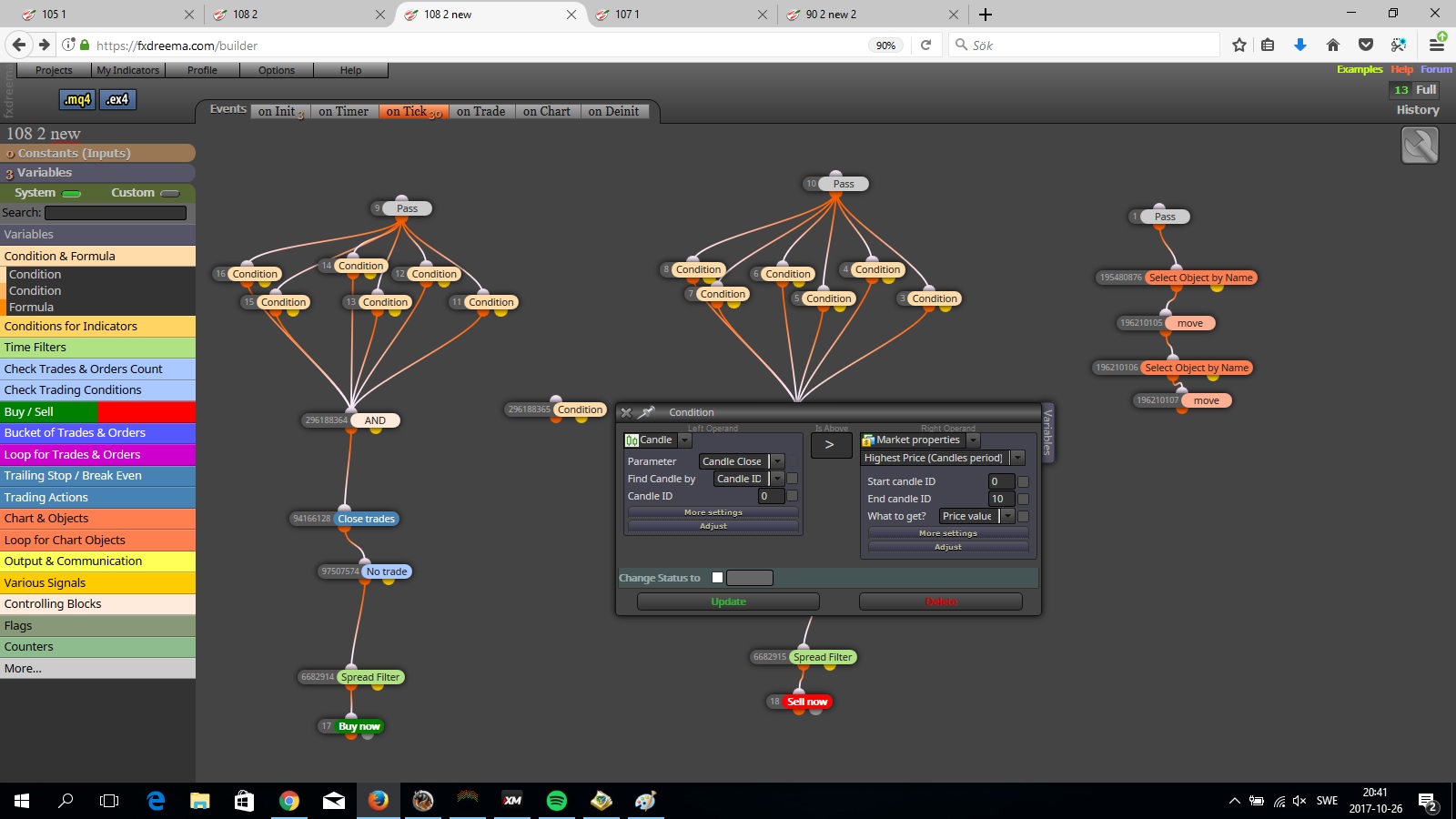The width and height of the screenshot is (1456, 819).
Task: Open the Windows action center notifications
Action: tap(1428, 801)
